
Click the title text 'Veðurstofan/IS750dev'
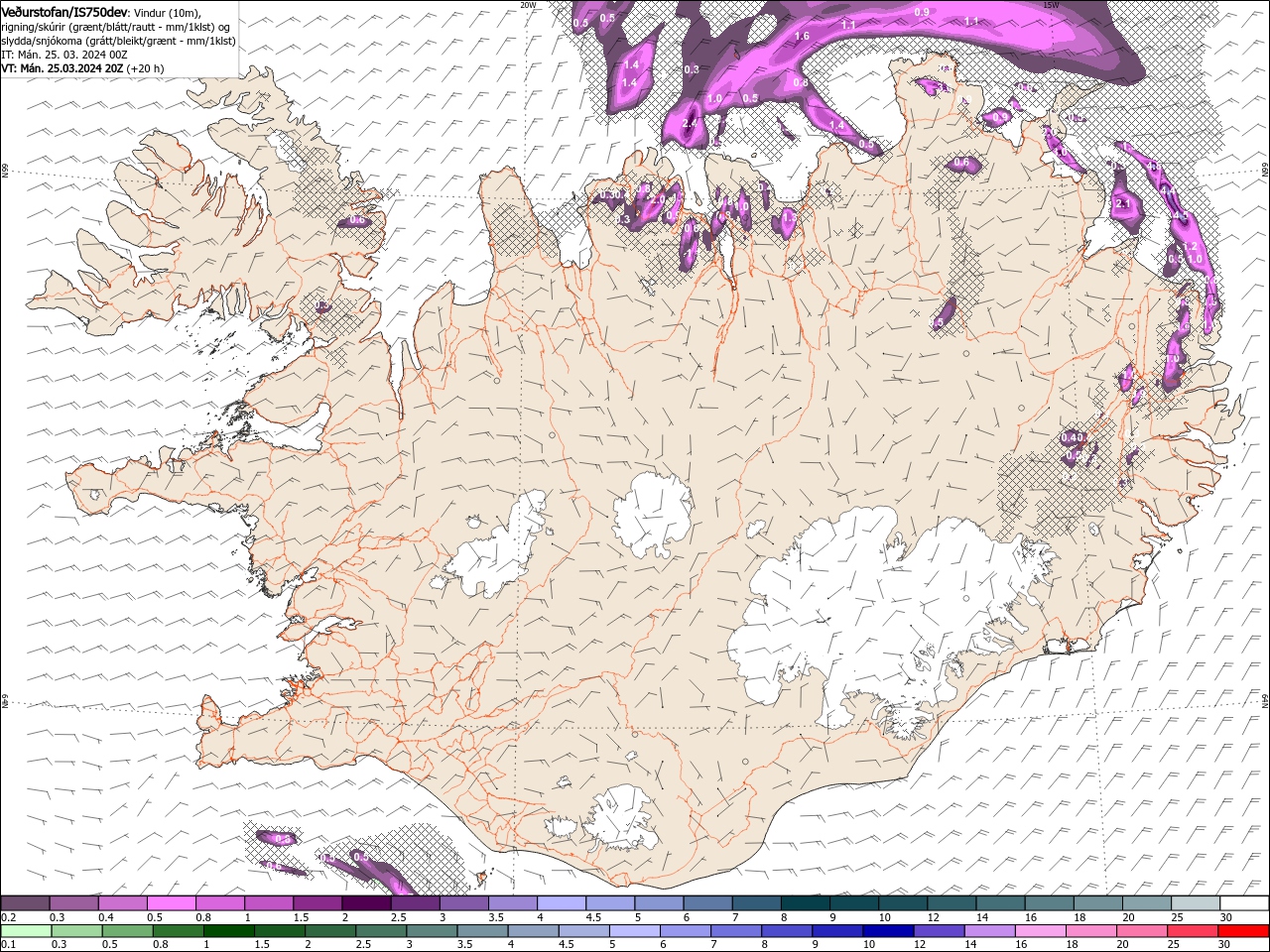pos(64,12)
